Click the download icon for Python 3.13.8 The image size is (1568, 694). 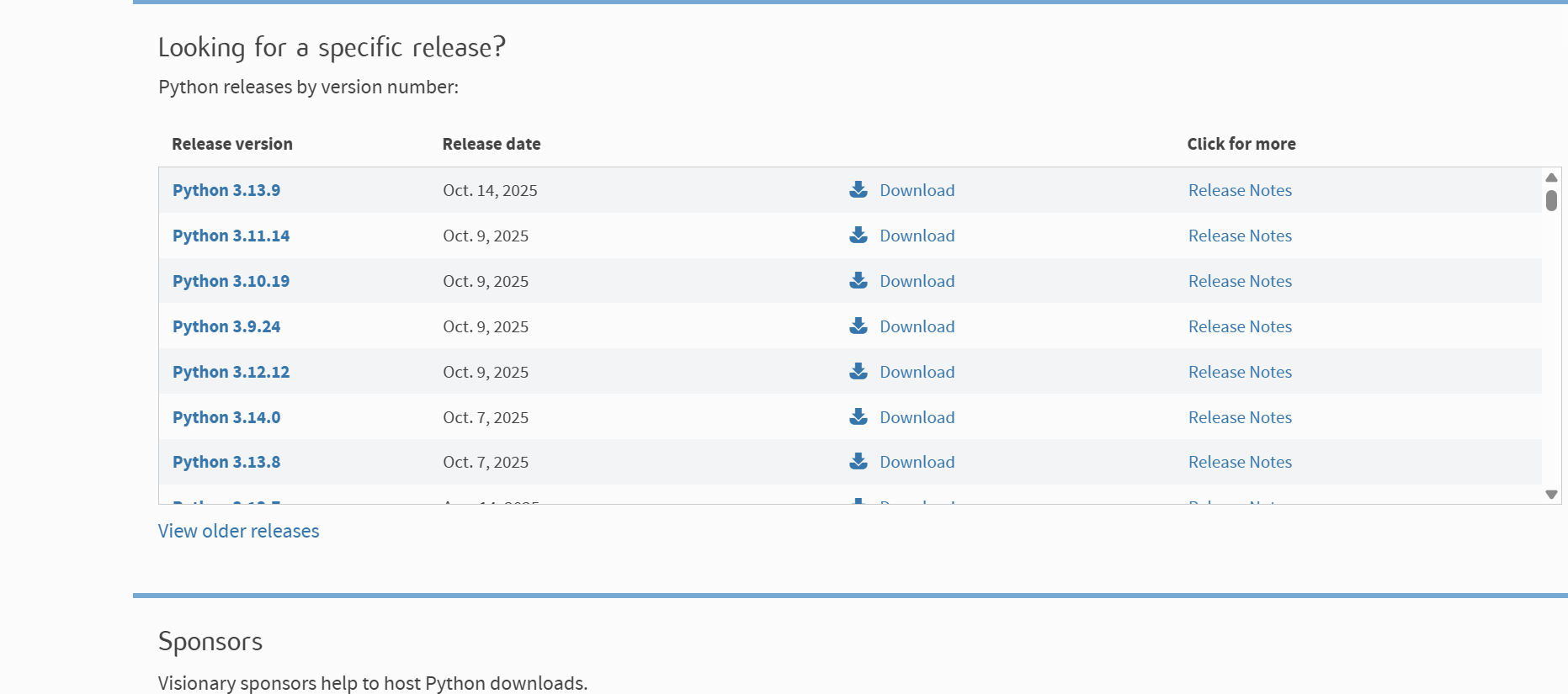(x=858, y=461)
